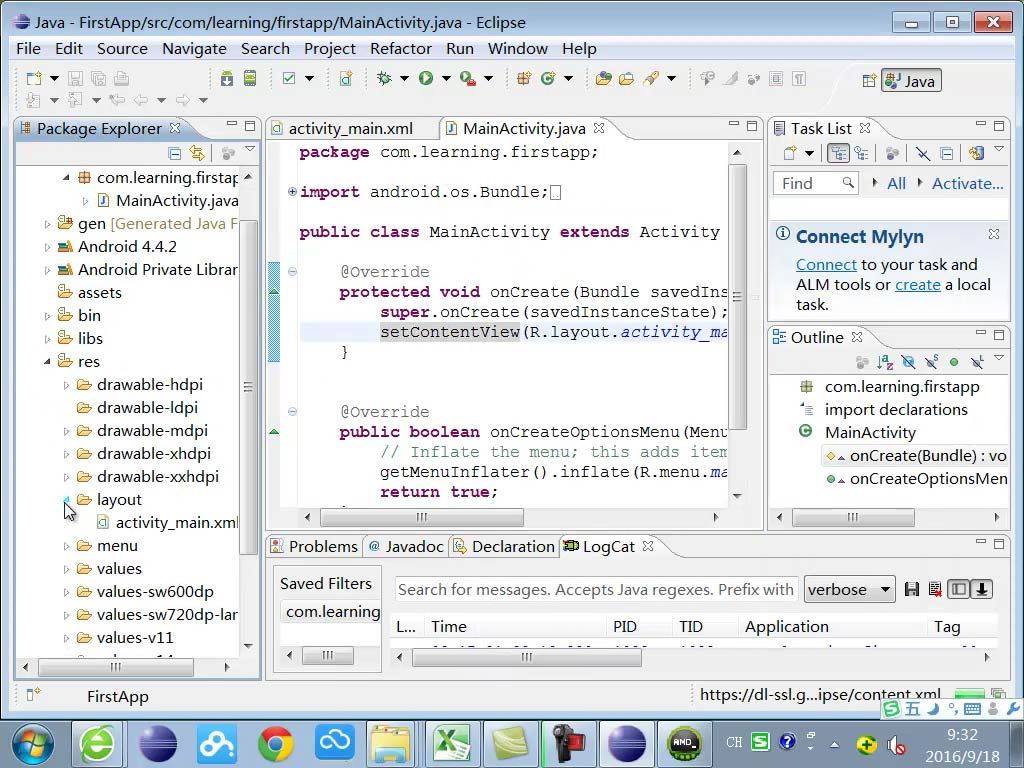Click the New Android XML file icon
This screenshot has width=1024, height=768.
(345, 79)
